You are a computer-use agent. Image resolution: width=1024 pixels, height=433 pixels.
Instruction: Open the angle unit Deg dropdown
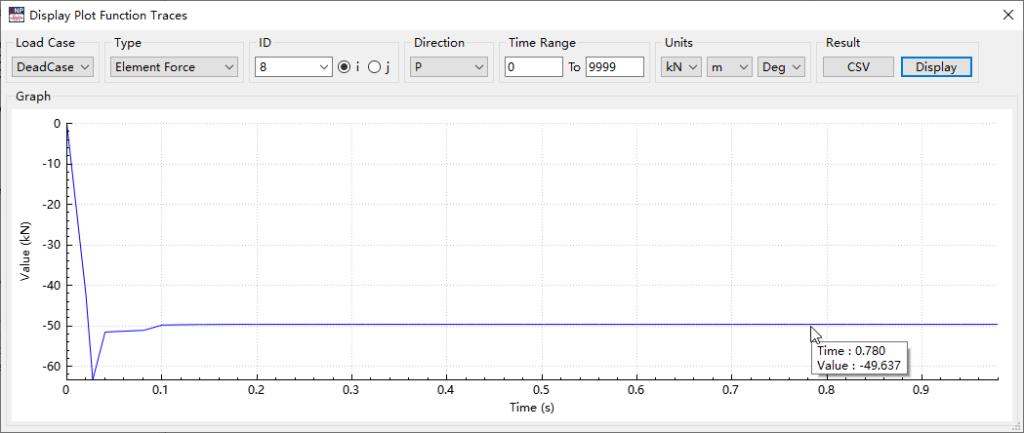(x=781, y=67)
